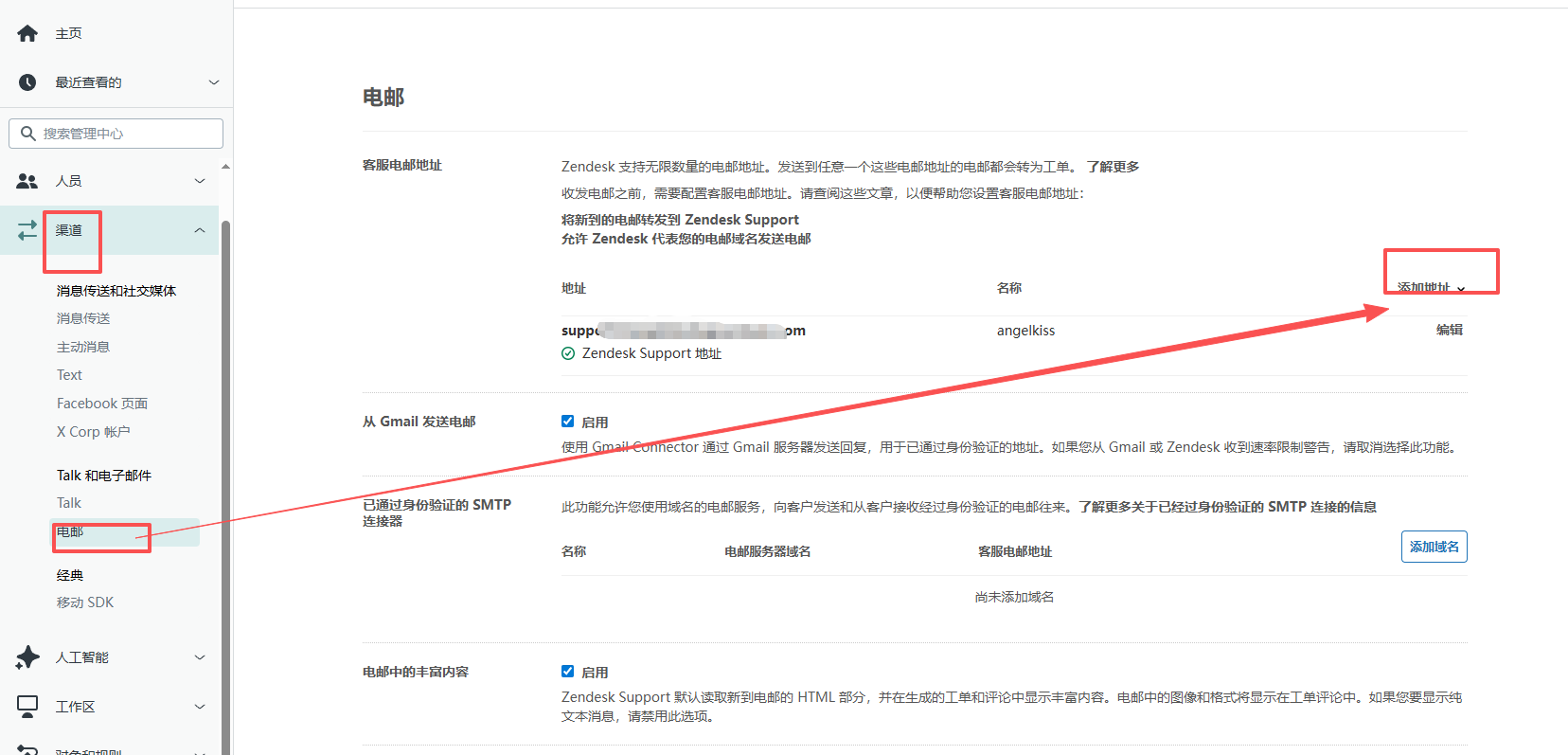Click the Recently viewed clock icon
The image size is (1568, 755).
click(x=27, y=82)
